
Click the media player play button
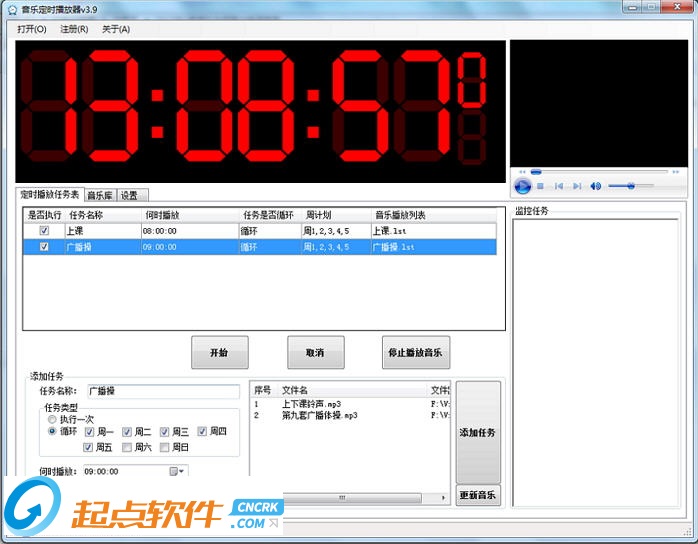[522, 186]
